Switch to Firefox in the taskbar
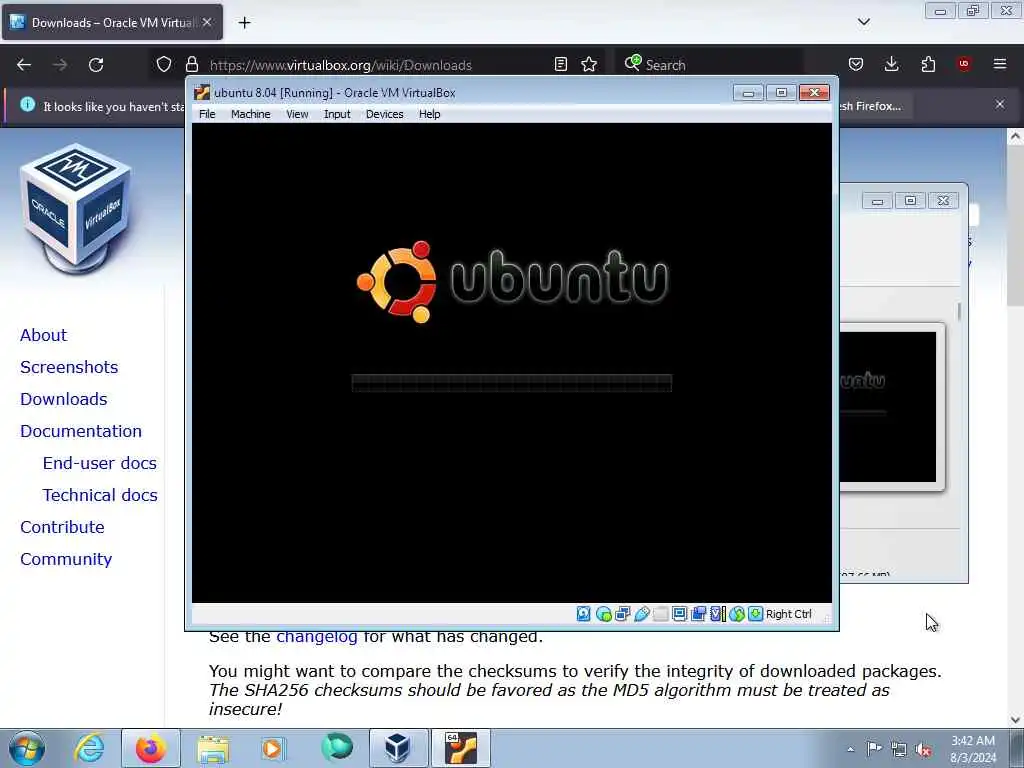 [x=151, y=748]
